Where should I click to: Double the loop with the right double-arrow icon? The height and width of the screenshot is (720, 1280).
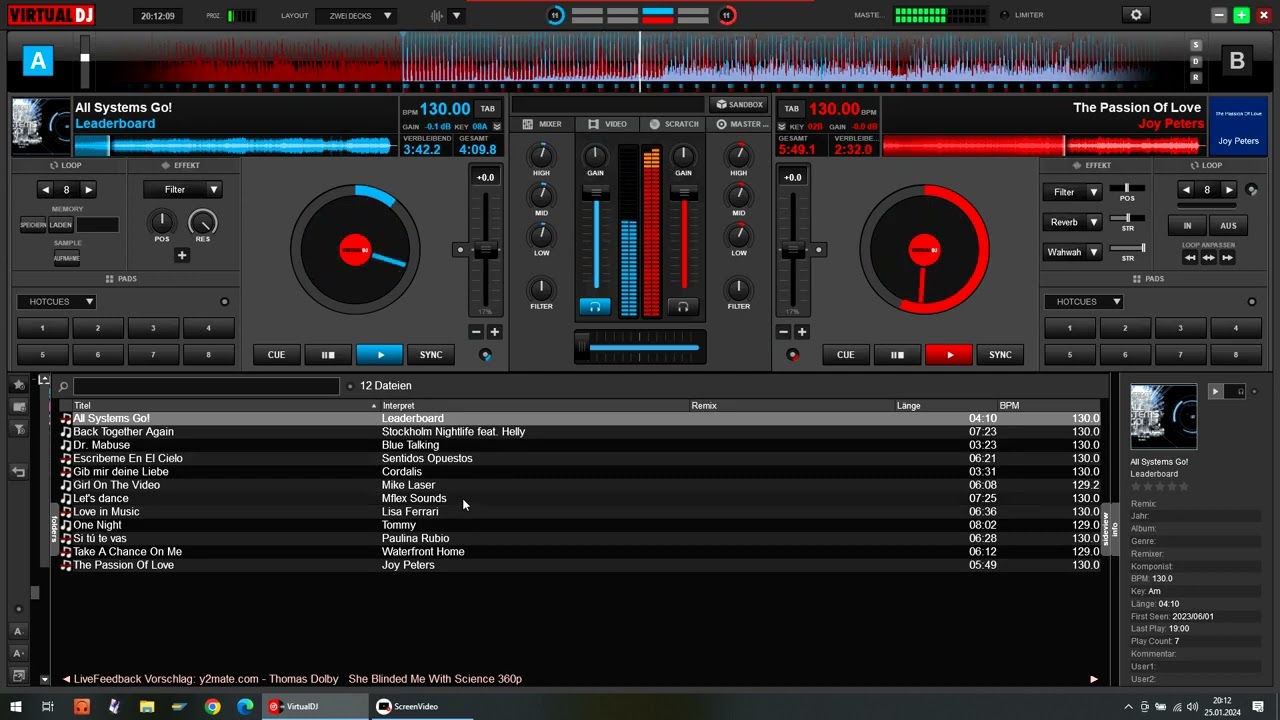(x=1228, y=258)
